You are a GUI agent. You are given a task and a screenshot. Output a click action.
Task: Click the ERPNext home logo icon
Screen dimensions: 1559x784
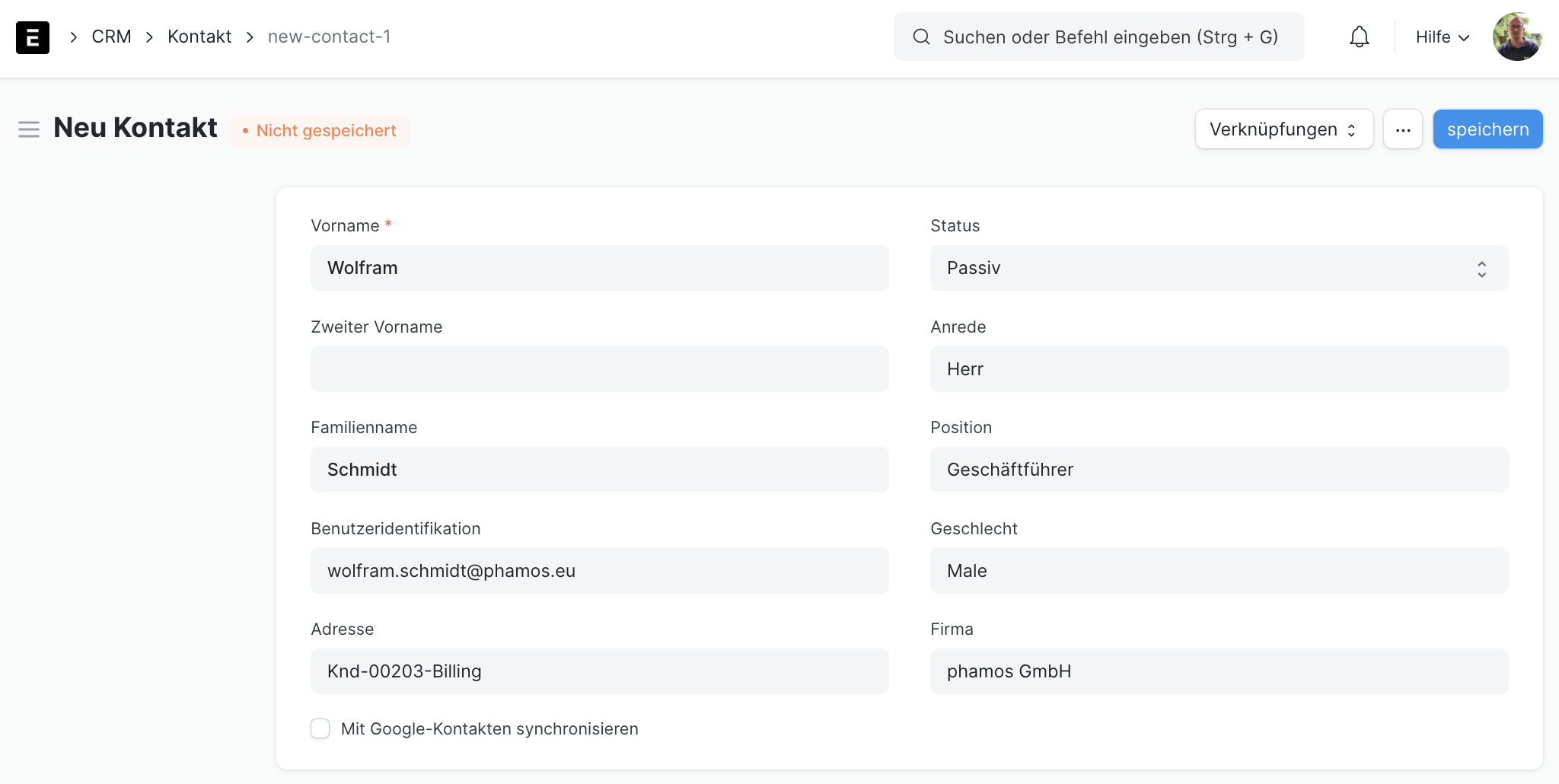(x=33, y=37)
